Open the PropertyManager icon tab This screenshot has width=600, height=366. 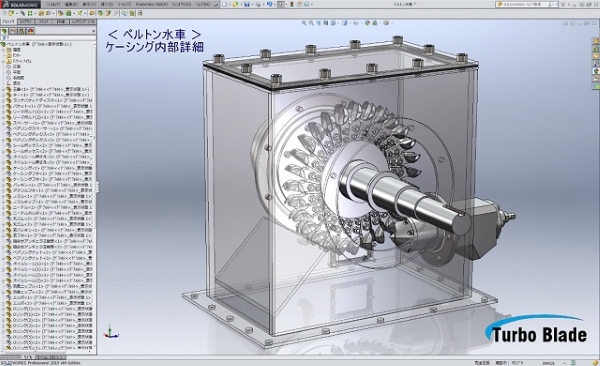click(x=13, y=31)
